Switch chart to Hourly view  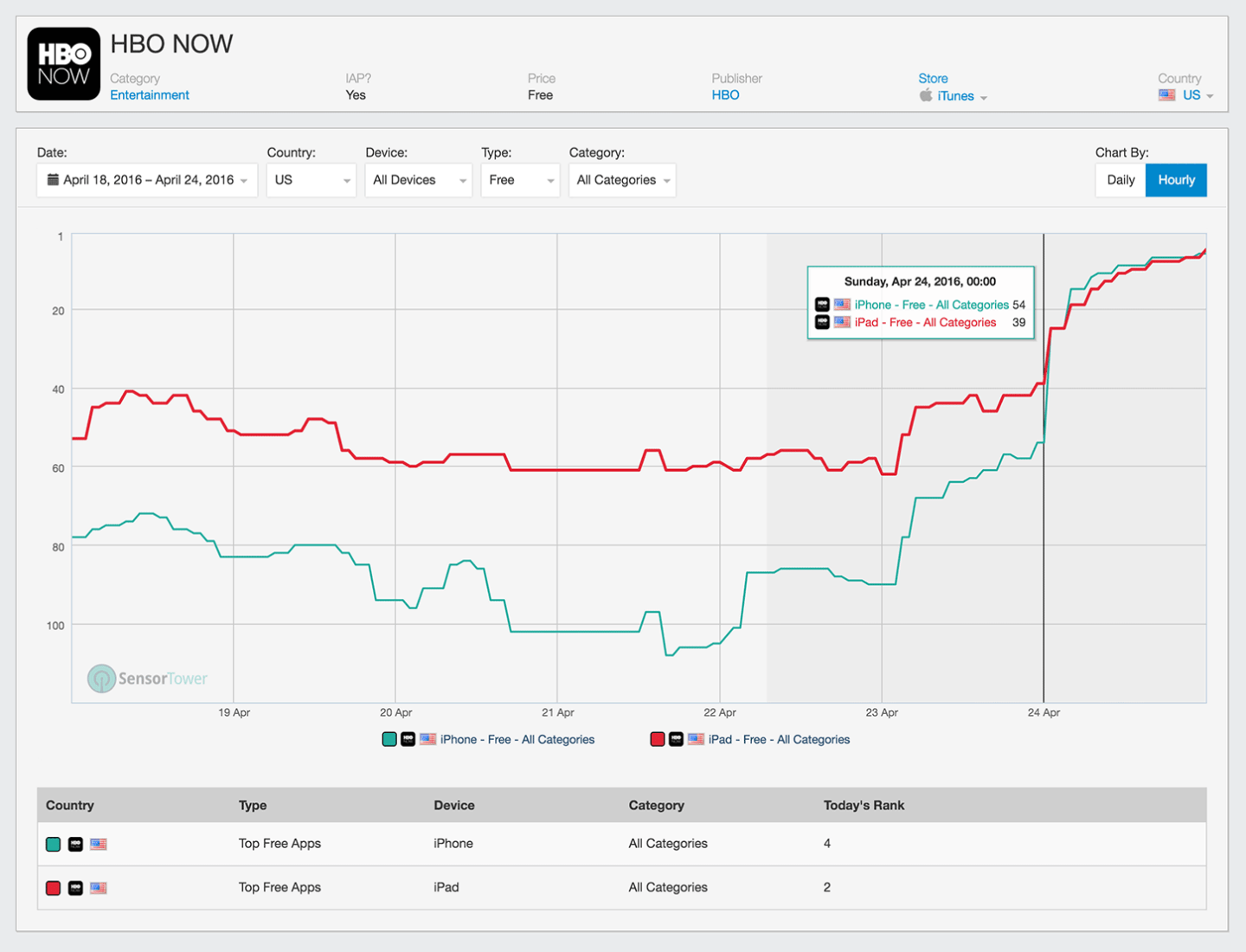point(1176,180)
